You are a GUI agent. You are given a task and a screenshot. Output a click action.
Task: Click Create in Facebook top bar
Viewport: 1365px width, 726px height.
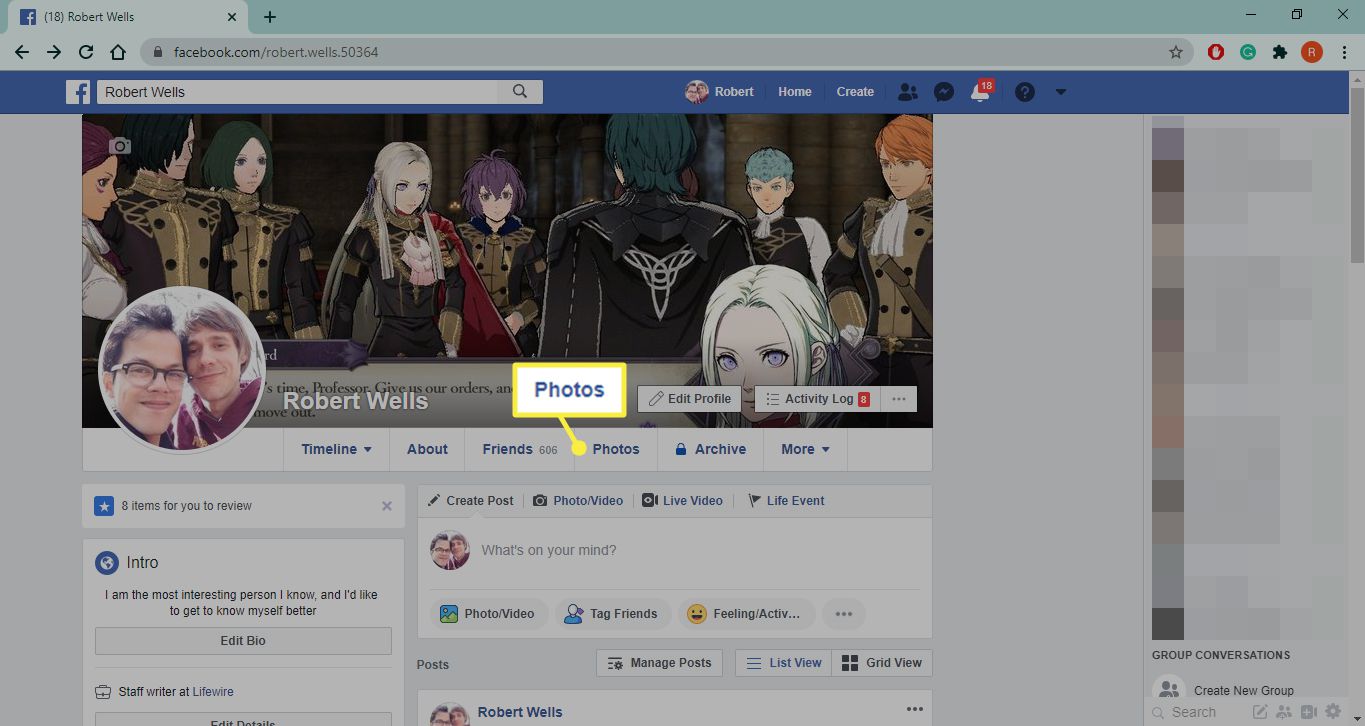(x=855, y=92)
